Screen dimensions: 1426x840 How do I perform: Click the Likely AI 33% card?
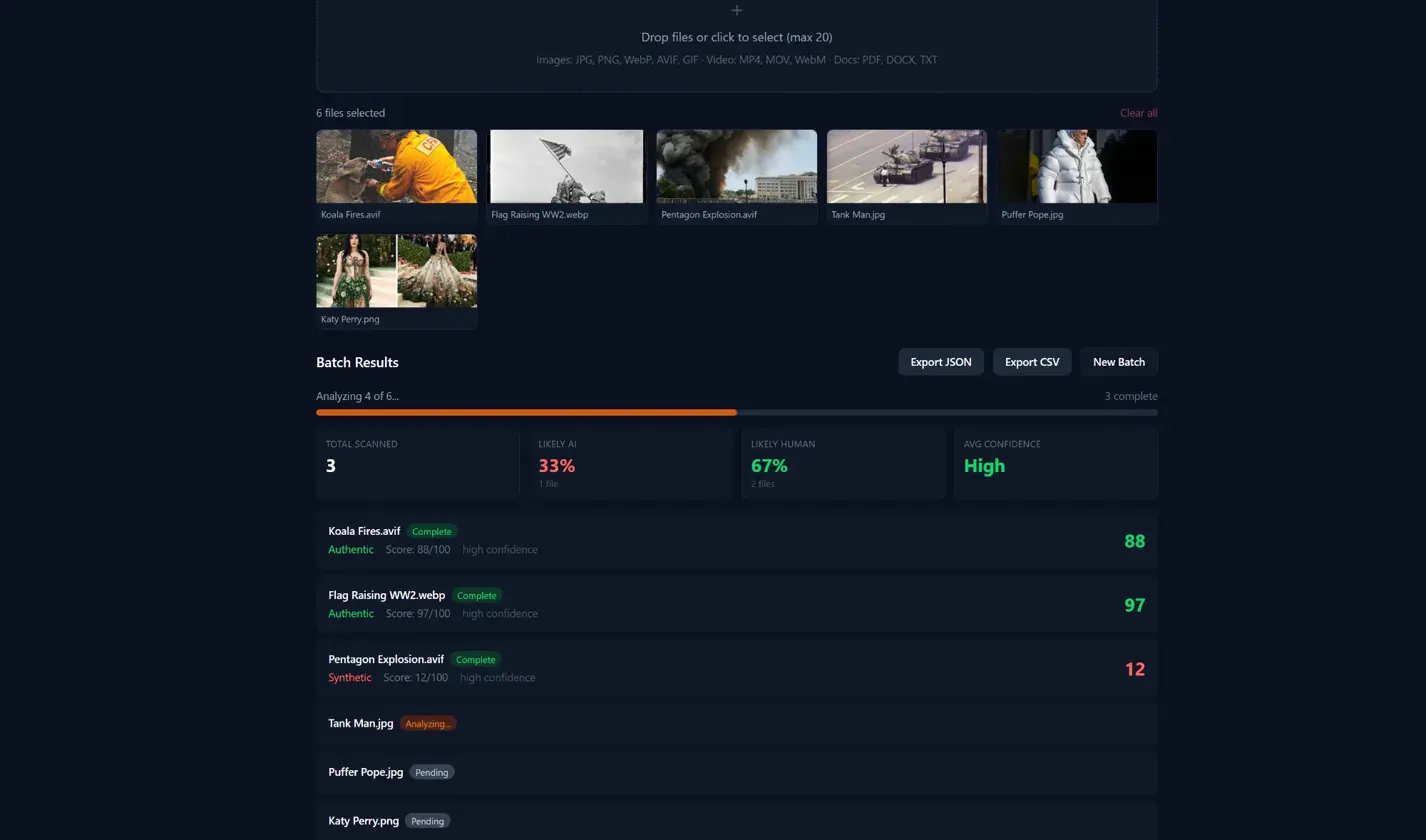[x=631, y=464]
